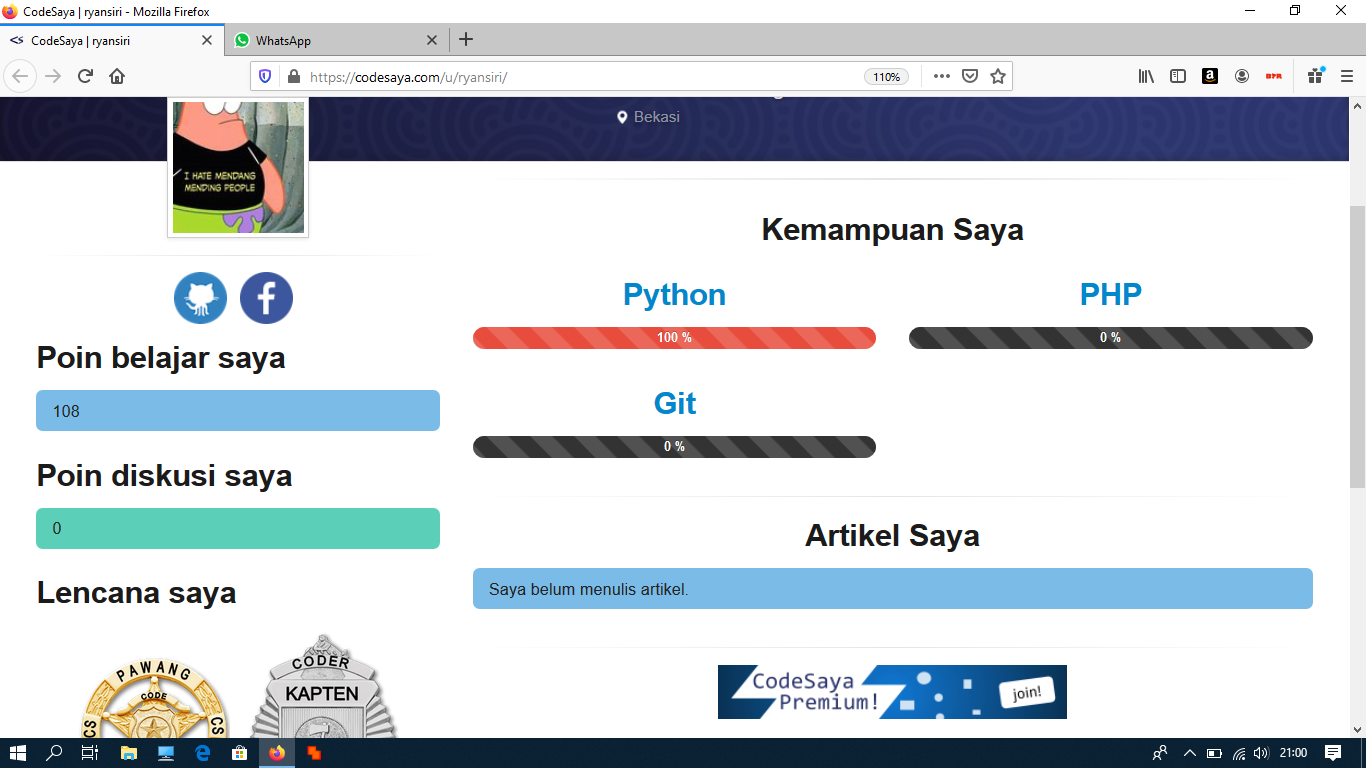Close the CodeSaya tab

[x=207, y=41]
